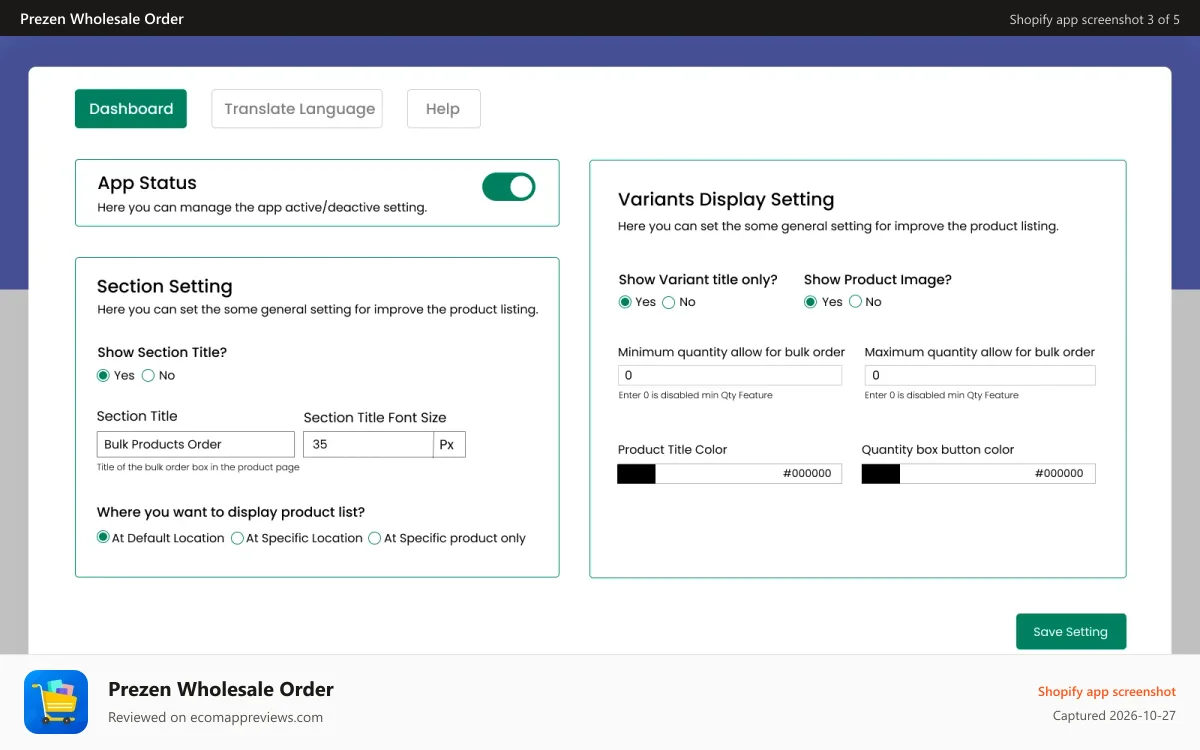
Task: Choose At Specific product only option
Action: coord(375,538)
